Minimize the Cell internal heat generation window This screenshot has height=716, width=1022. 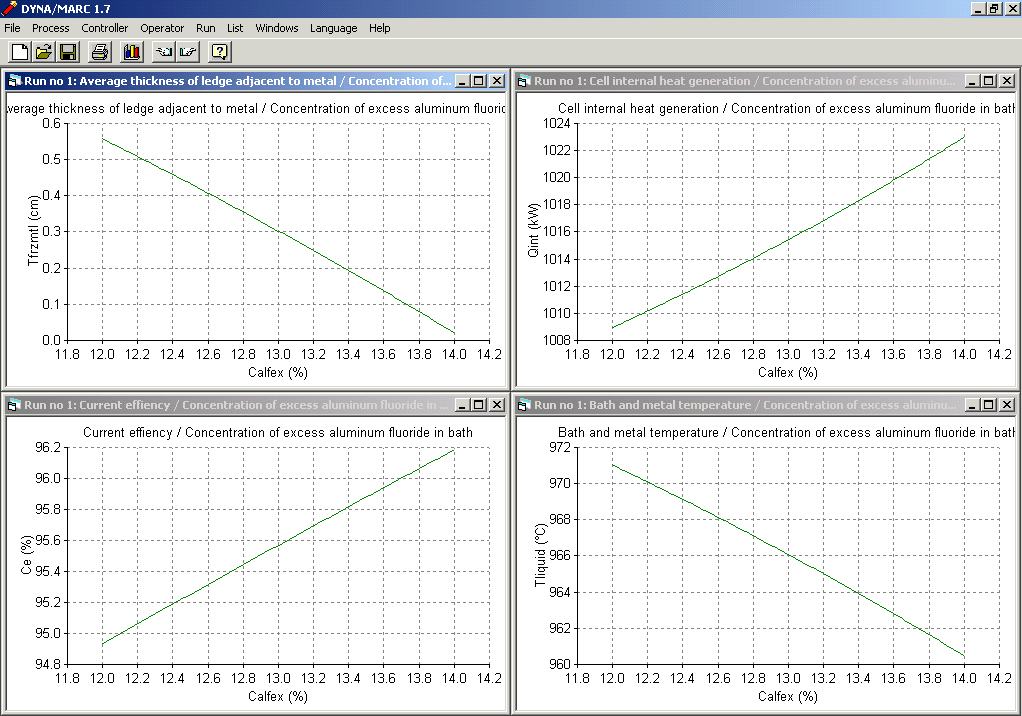[973, 81]
